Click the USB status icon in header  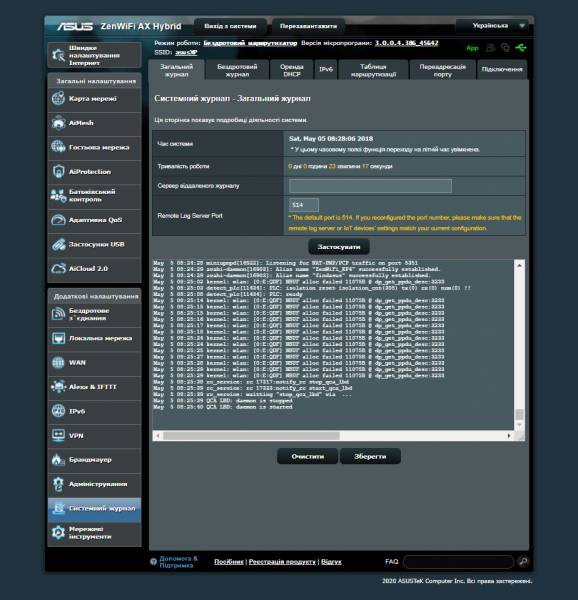pyautogui.click(x=521, y=48)
